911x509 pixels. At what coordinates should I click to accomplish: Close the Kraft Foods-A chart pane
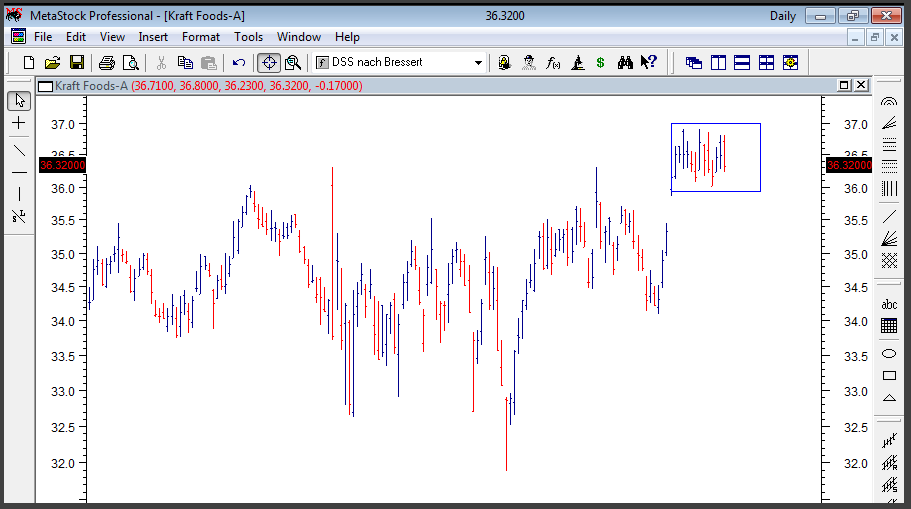861,85
